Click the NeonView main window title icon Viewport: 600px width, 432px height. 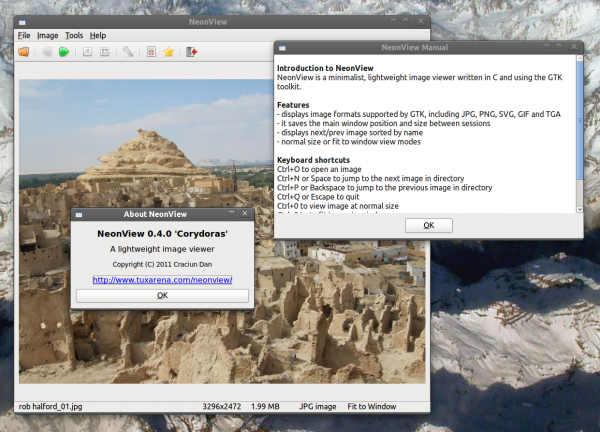tap(22, 23)
